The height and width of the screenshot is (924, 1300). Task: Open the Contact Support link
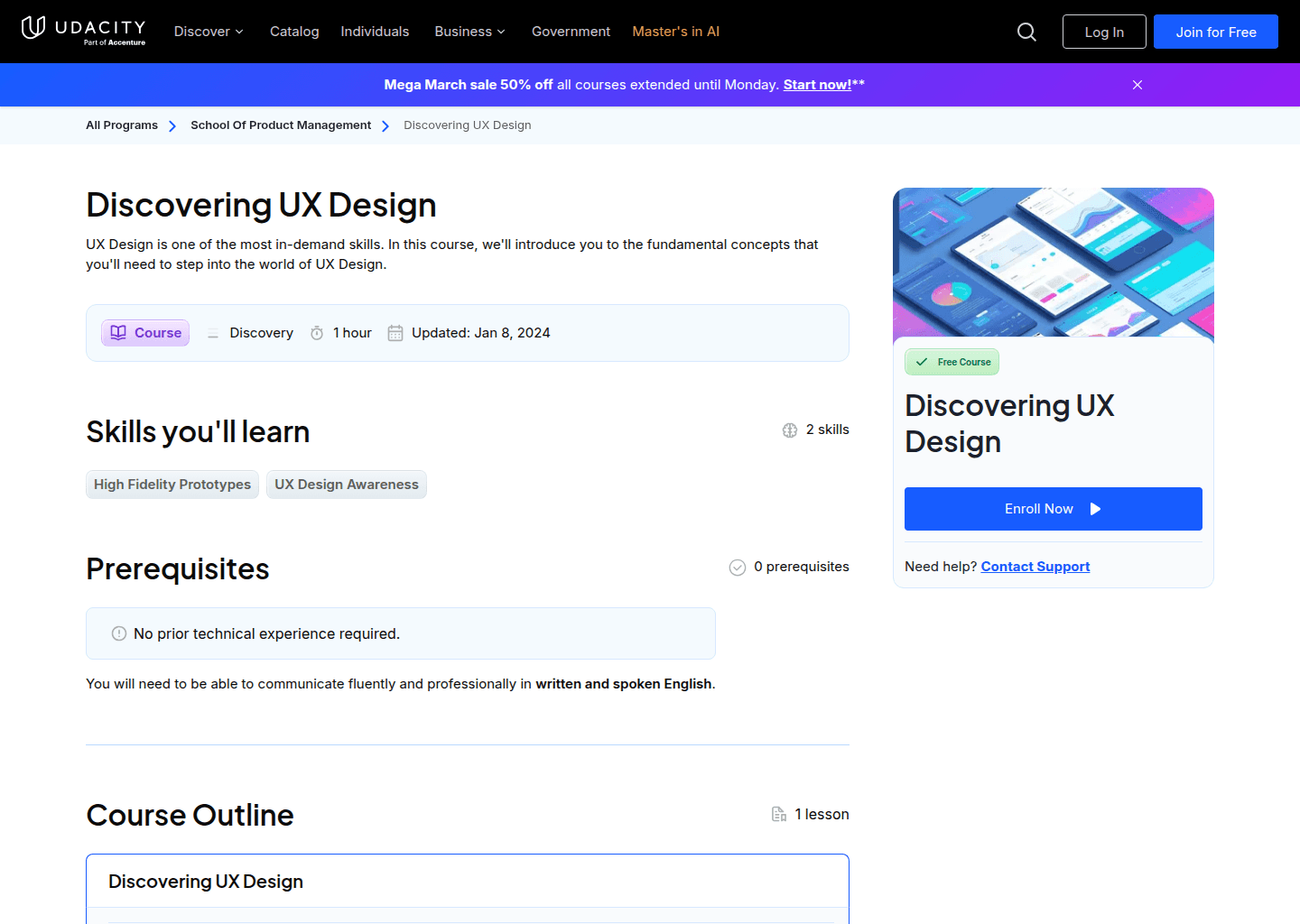pos(1035,566)
